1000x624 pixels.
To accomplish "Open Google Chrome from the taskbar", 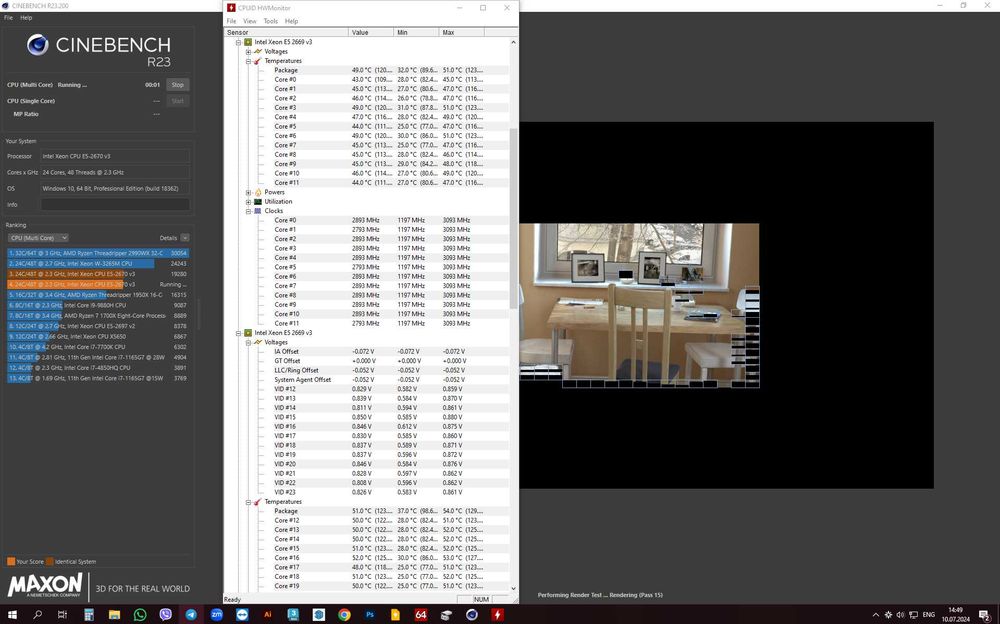I will (x=344, y=615).
